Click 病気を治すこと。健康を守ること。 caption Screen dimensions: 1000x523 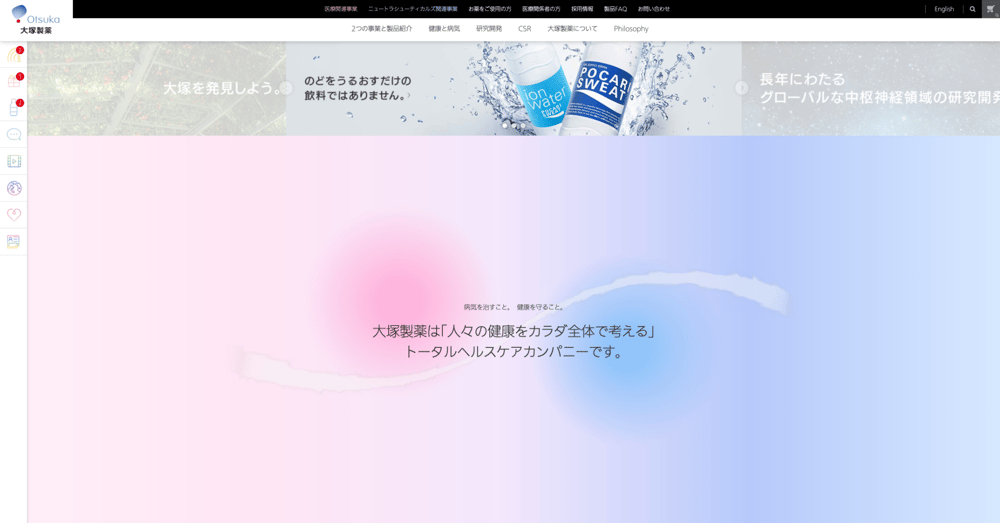tap(514, 307)
